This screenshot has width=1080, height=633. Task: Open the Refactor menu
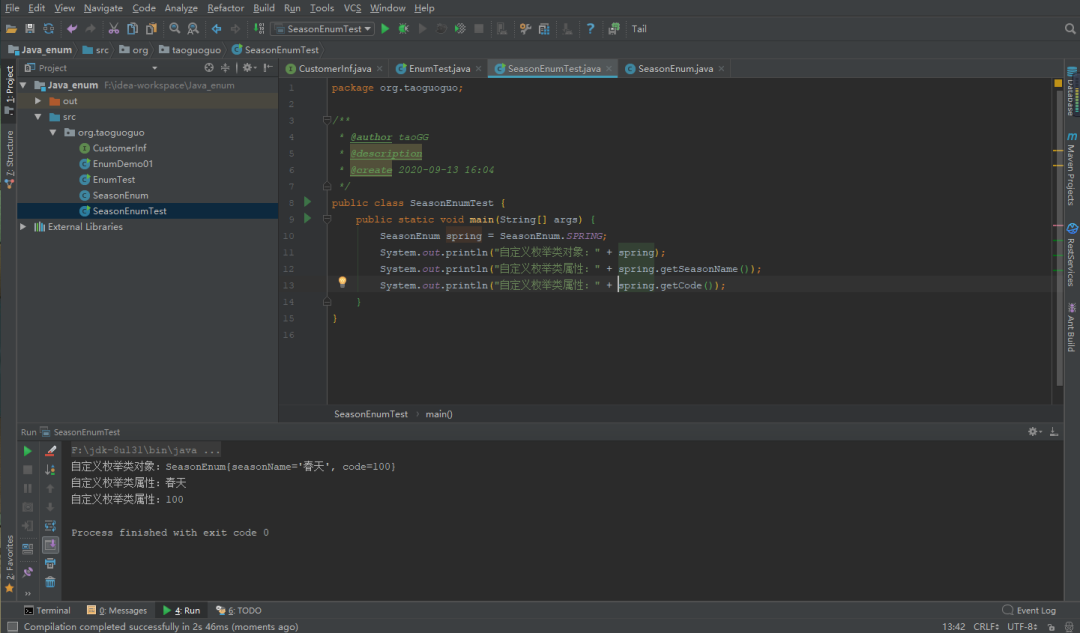[x=225, y=8]
